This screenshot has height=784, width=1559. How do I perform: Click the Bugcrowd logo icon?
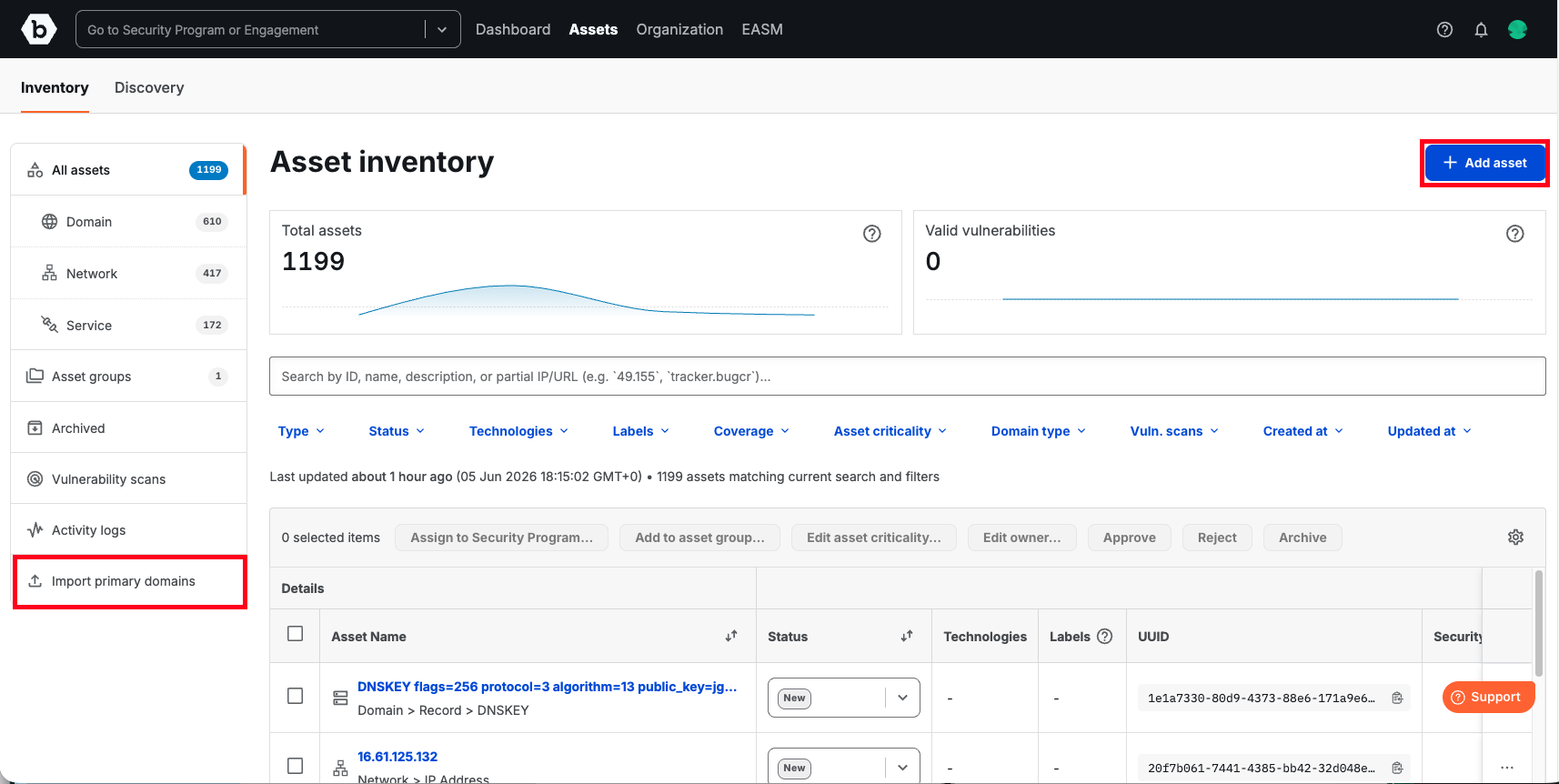(39, 30)
